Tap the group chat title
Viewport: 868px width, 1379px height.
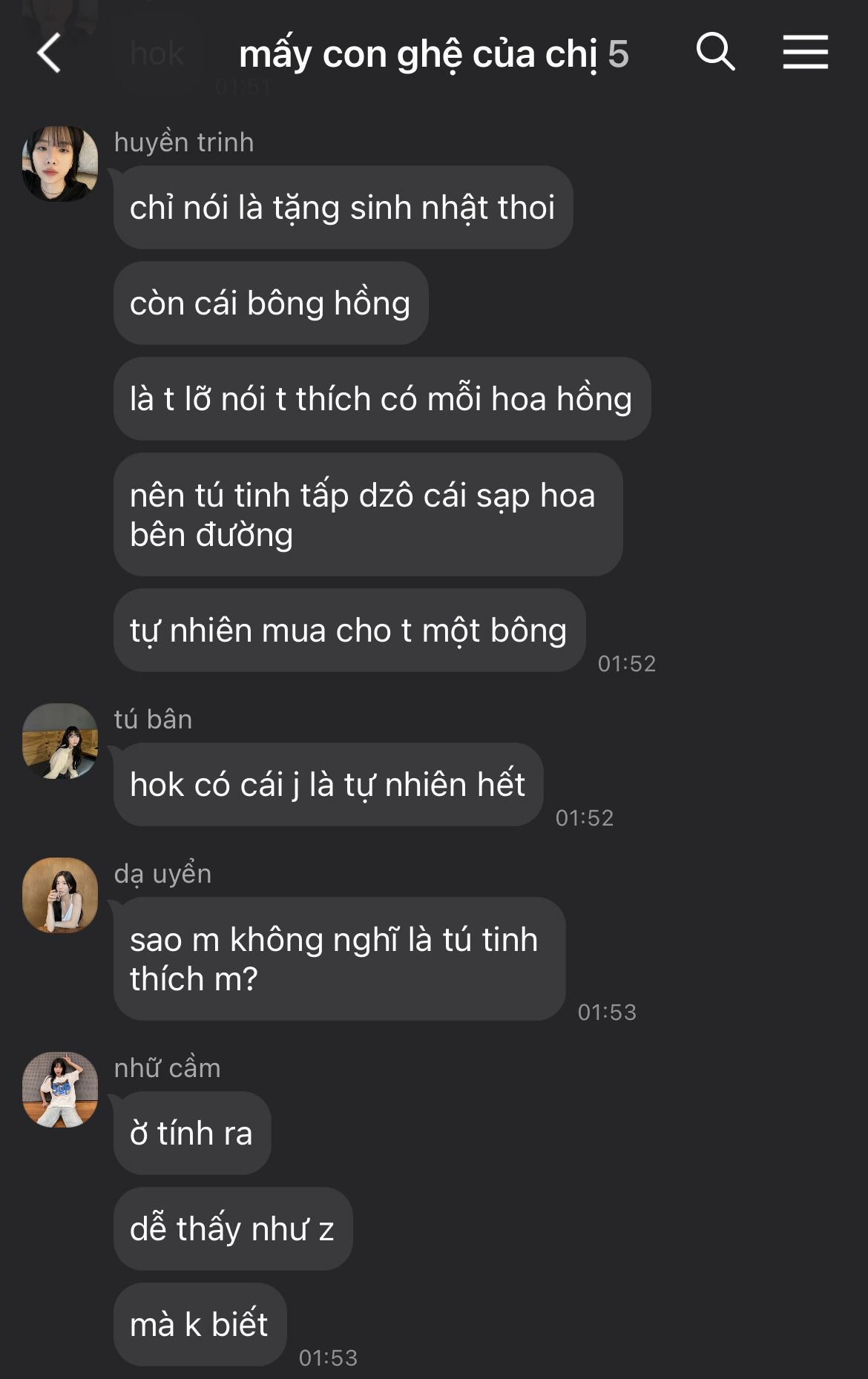tap(433, 54)
